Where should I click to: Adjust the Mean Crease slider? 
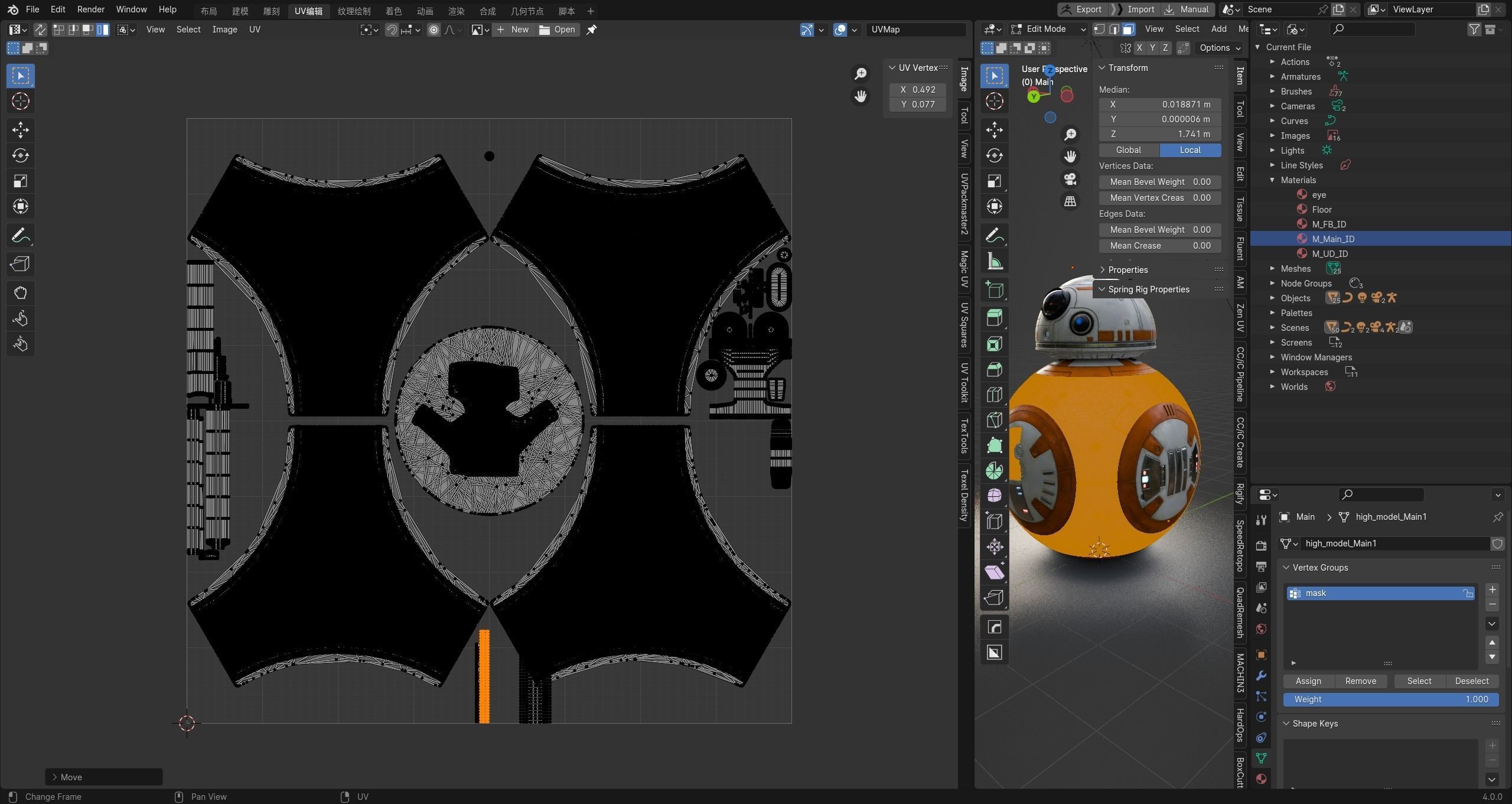1160,246
